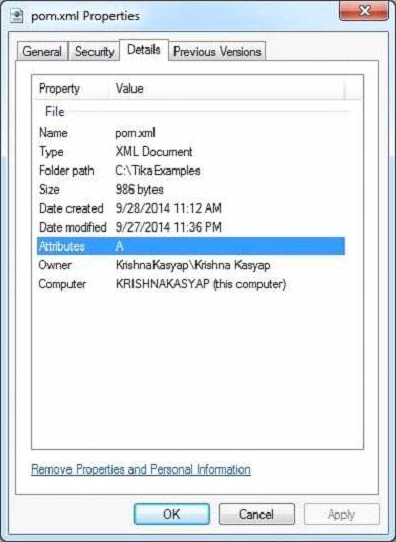Select the highlighted Attributes row
This screenshot has width=396, height=542.
(191, 246)
